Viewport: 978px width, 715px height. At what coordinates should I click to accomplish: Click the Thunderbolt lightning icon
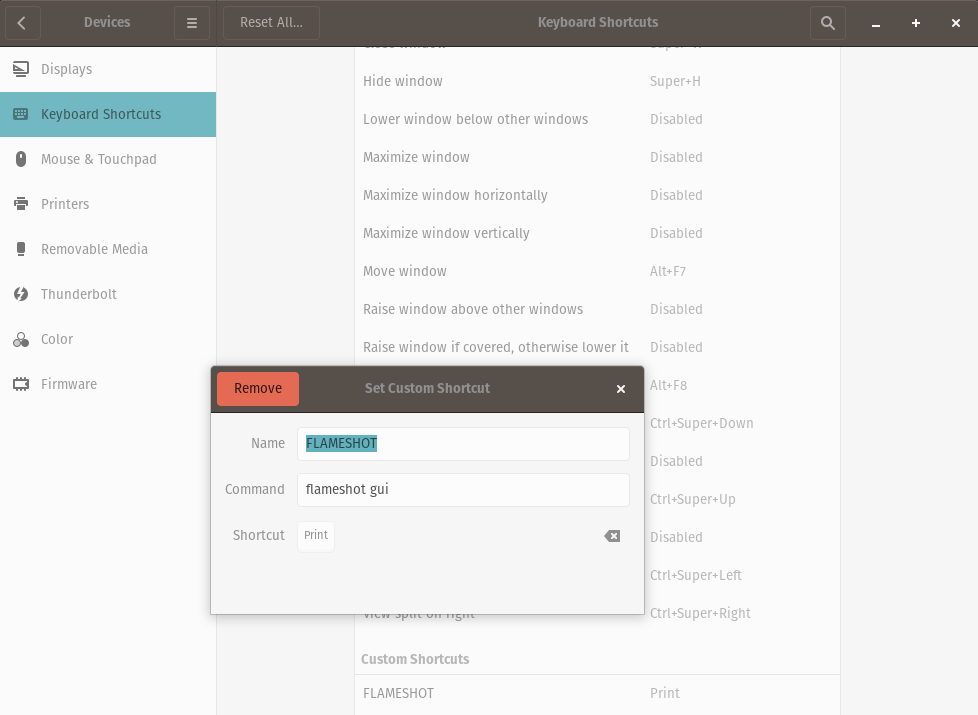(21, 294)
